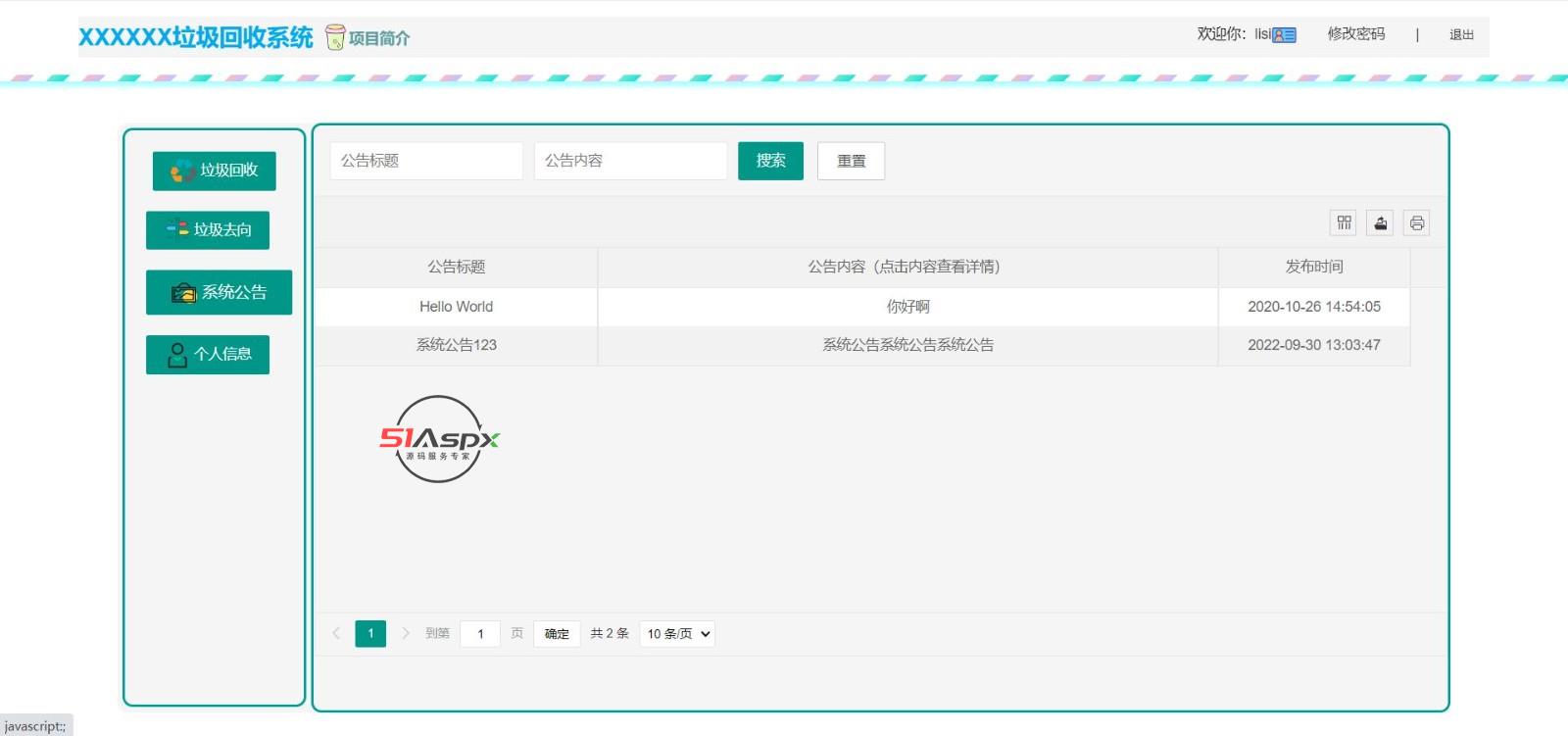The width and height of the screenshot is (1568, 736).
Task: Click the Hello World title cell
Action: [456, 307]
